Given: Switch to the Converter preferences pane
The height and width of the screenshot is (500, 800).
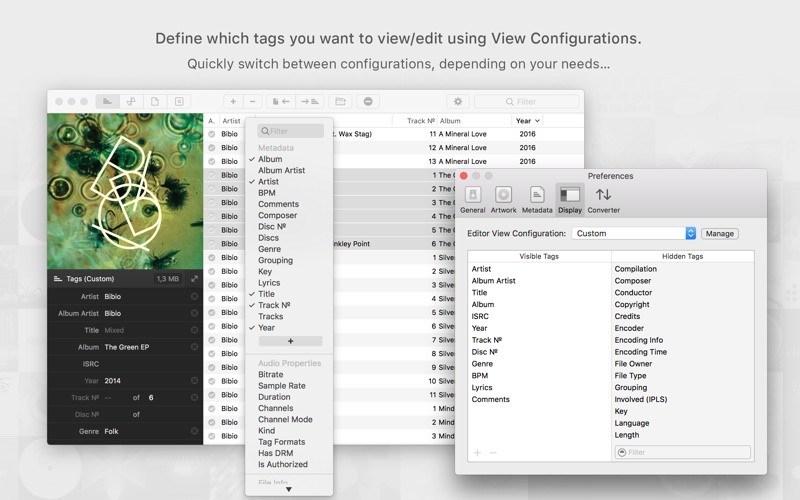Looking at the screenshot, I should click(x=603, y=199).
